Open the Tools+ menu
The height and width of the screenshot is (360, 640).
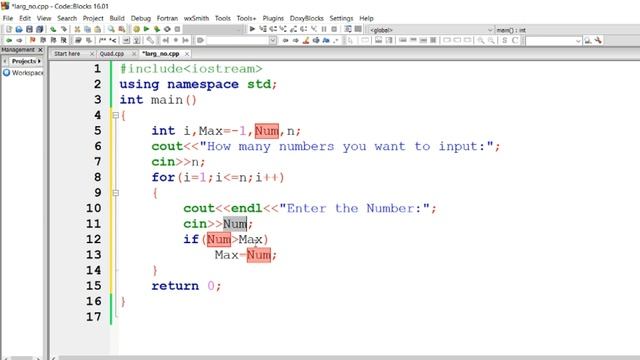point(247,18)
